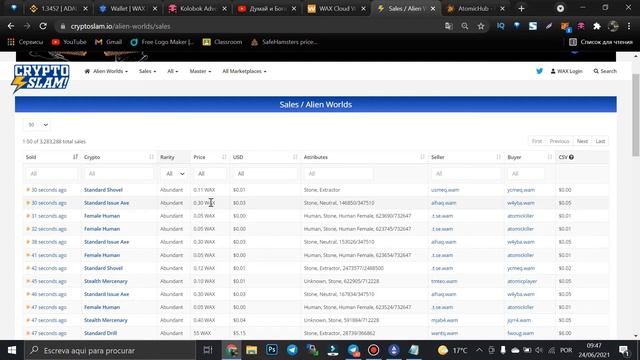The height and width of the screenshot is (360, 640).
Task: Click the zoom magnifier icon in address bar
Action: tap(464, 26)
